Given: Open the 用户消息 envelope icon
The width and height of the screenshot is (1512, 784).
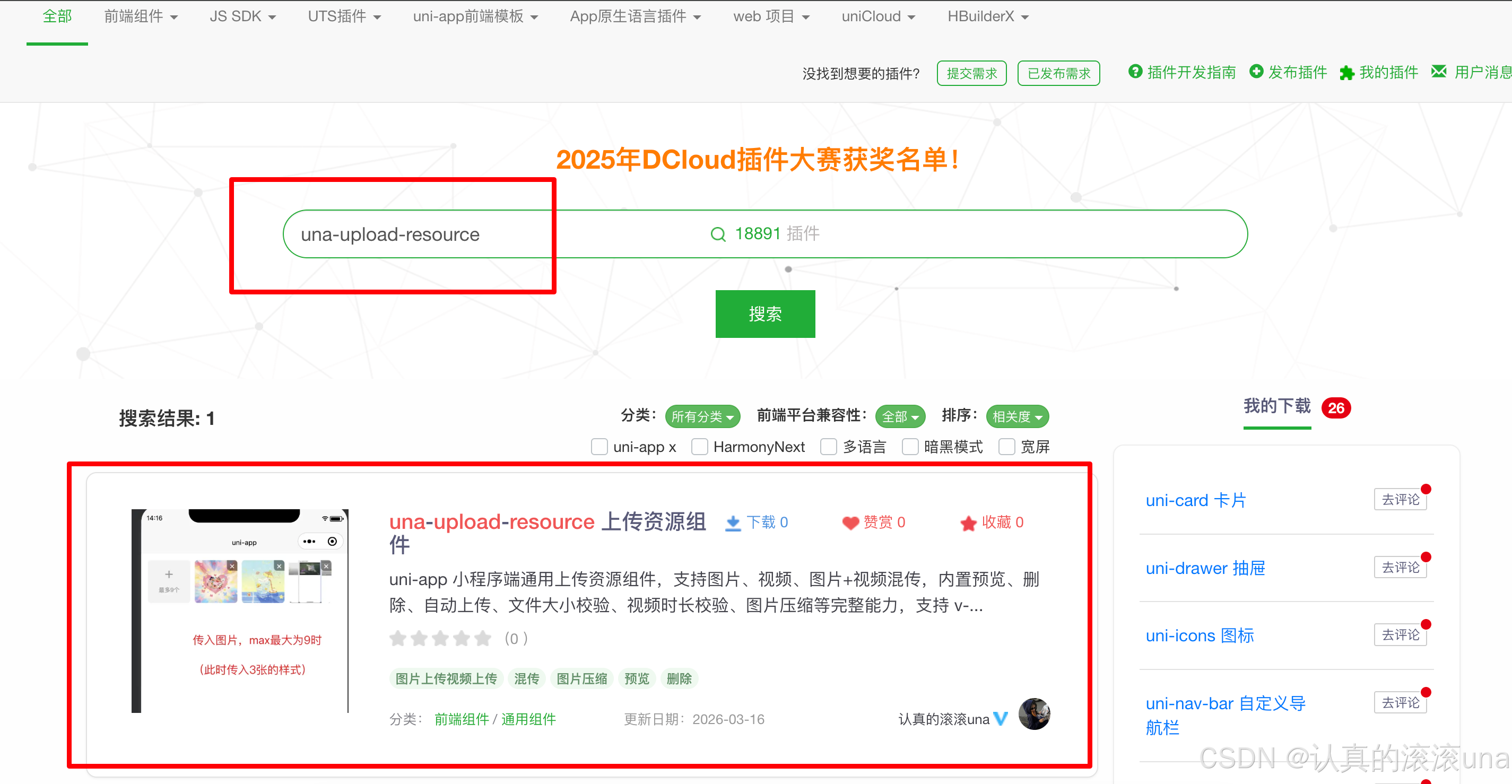Looking at the screenshot, I should pyautogui.click(x=1439, y=72).
